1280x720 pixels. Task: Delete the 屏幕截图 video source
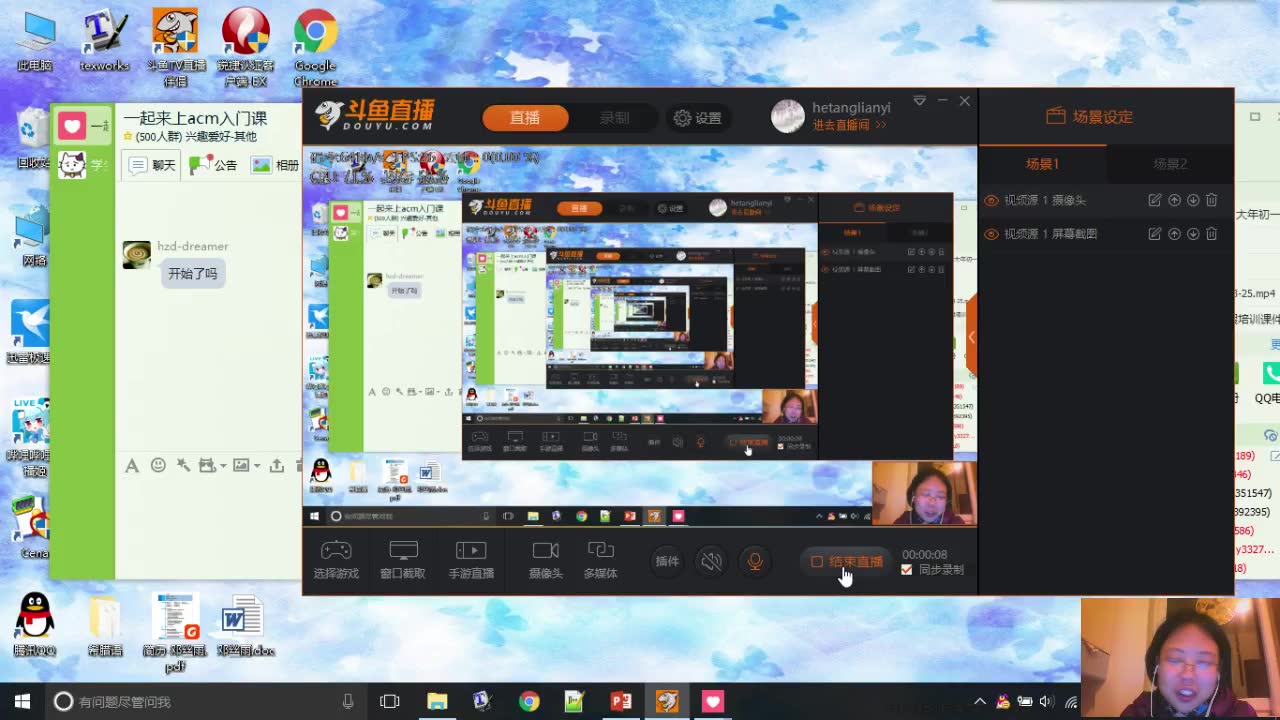(1211, 233)
